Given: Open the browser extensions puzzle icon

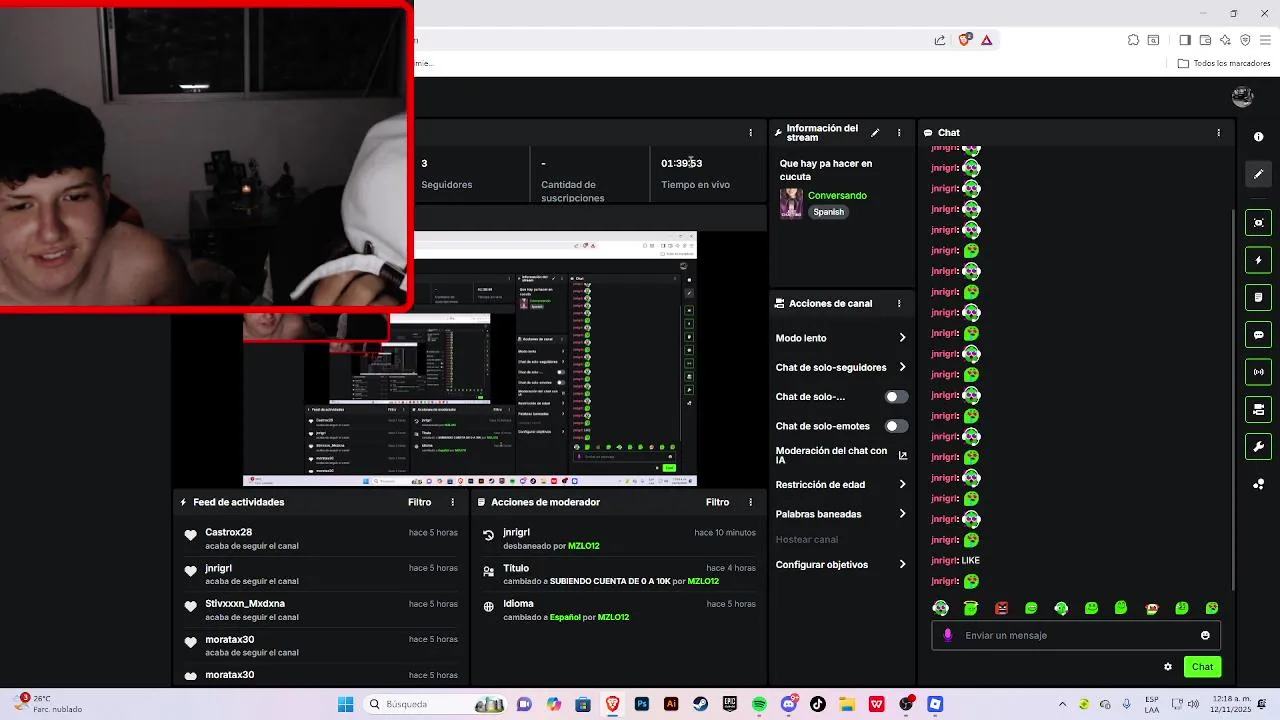Looking at the screenshot, I should coord(1133,40).
